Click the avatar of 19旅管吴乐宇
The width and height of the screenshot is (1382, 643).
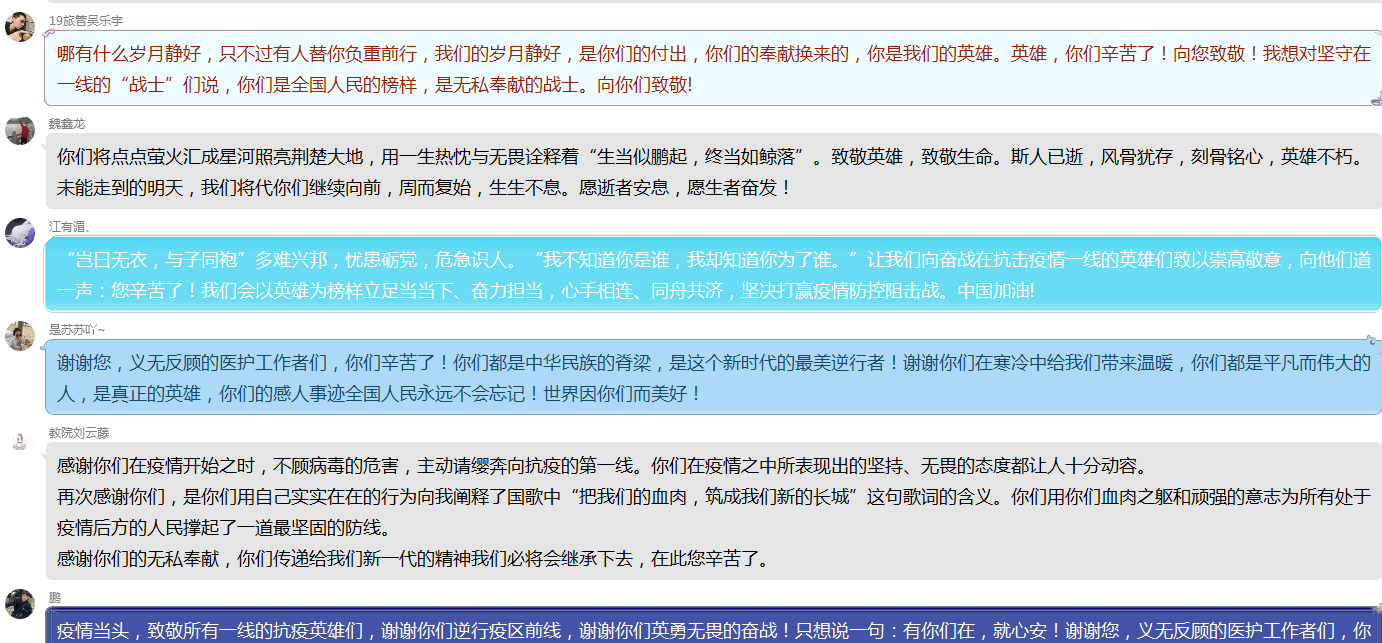tap(20, 28)
